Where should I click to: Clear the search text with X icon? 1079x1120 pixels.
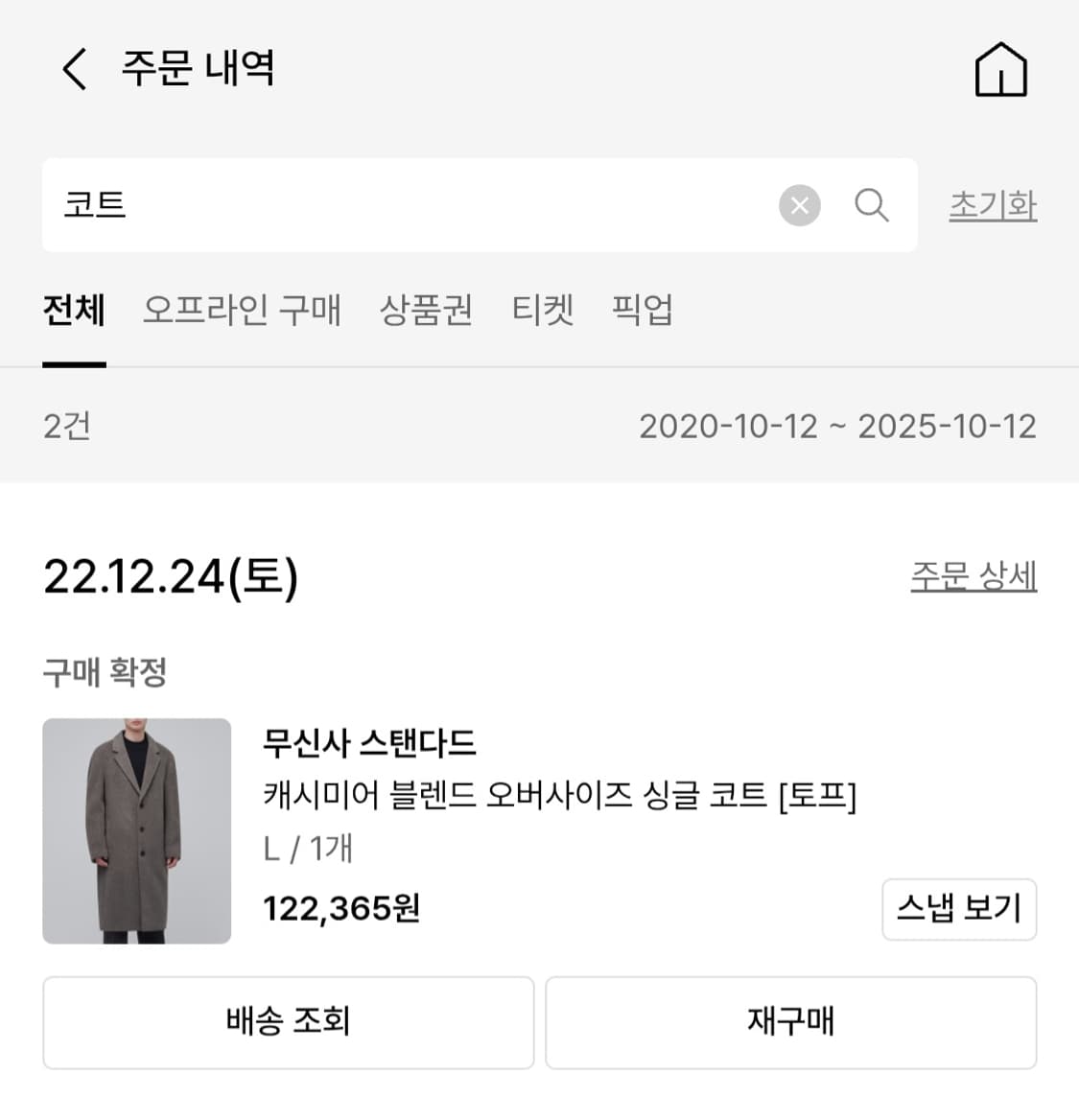point(799,205)
